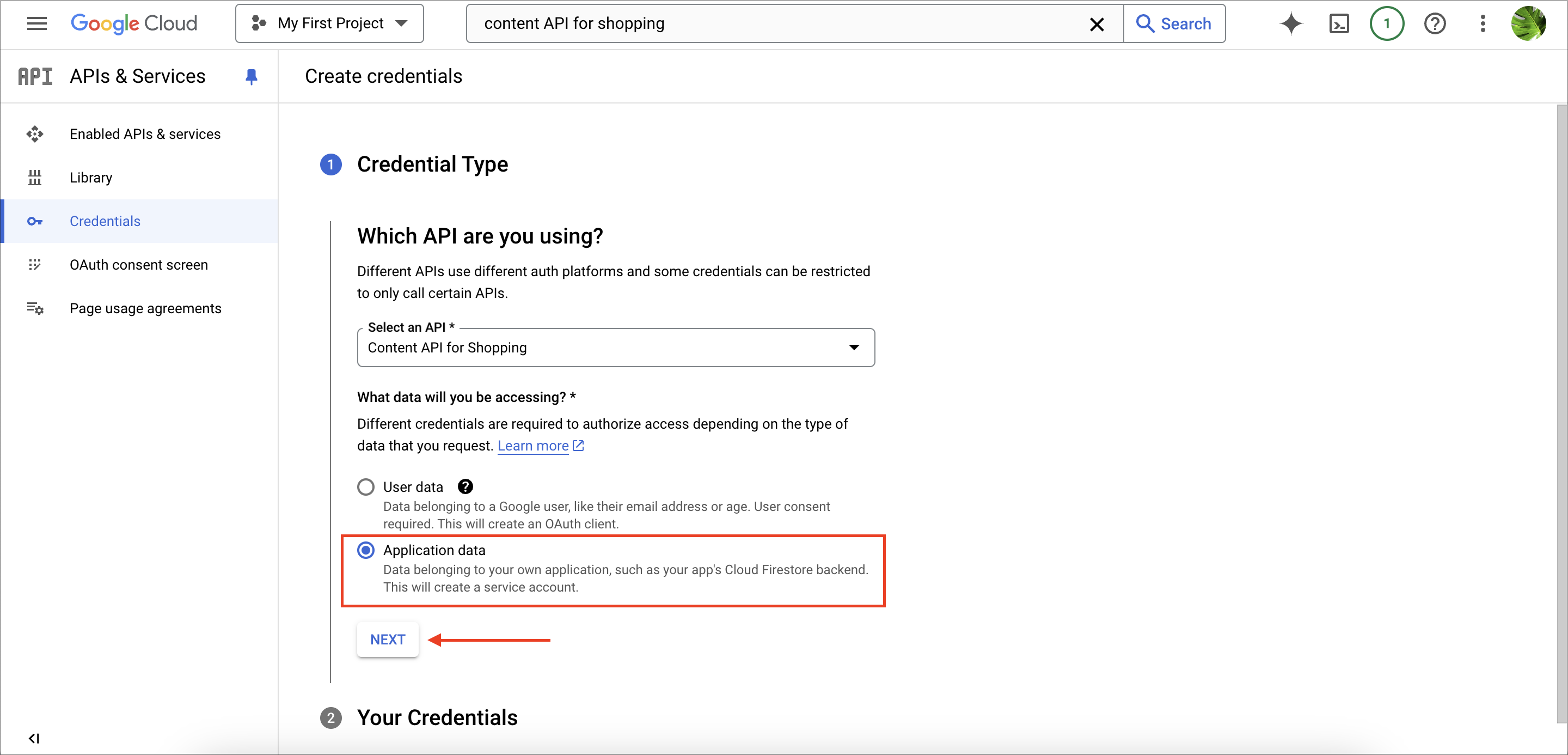The width and height of the screenshot is (1568, 755).
Task: Open the three-dot settings menu
Action: tap(1483, 24)
